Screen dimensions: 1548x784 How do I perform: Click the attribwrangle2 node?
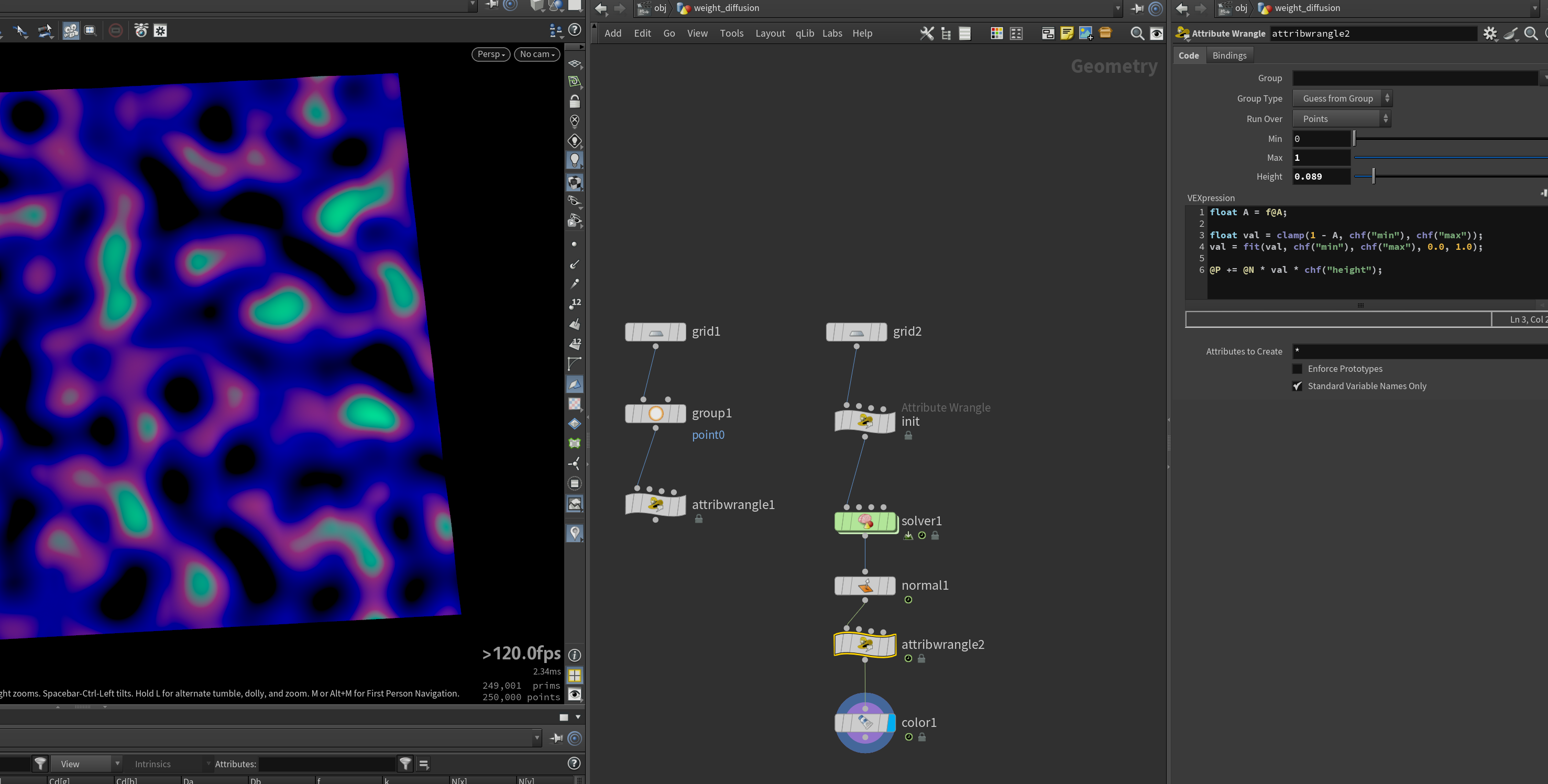click(x=865, y=645)
